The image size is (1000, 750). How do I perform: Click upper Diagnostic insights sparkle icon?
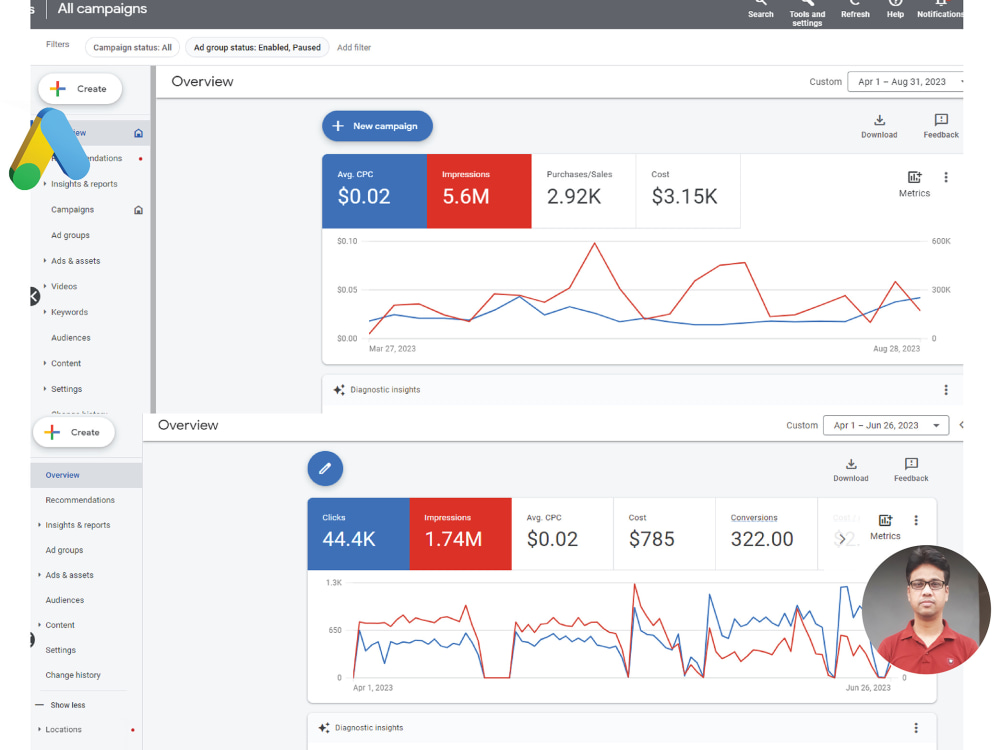[339, 390]
